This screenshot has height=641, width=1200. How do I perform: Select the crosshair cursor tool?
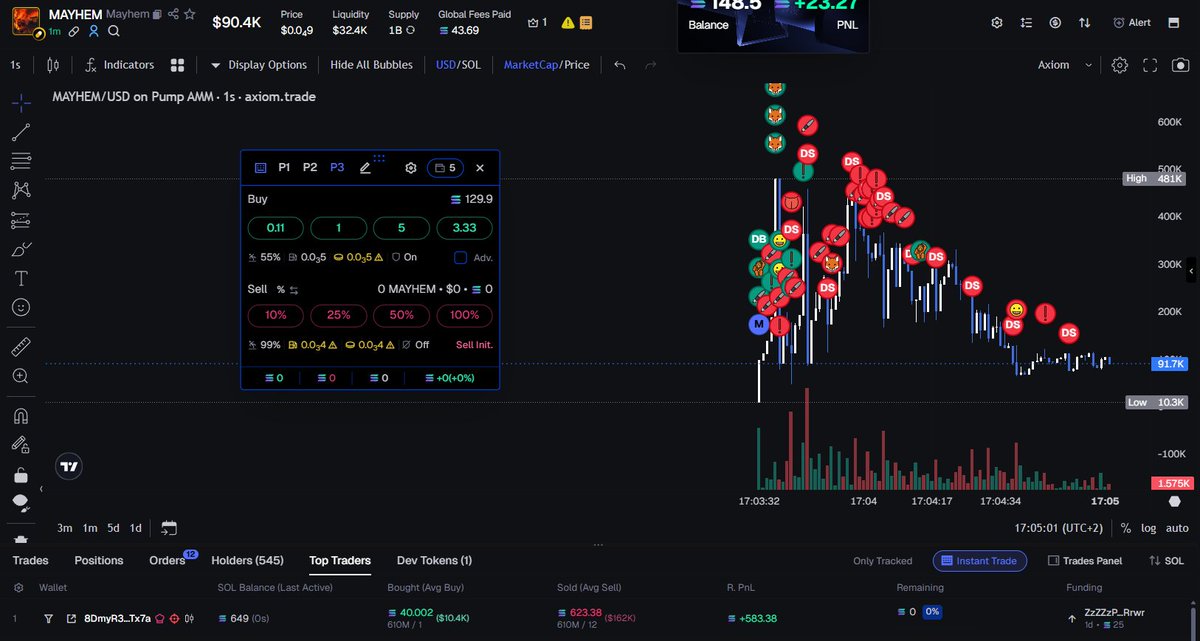pyautogui.click(x=21, y=102)
